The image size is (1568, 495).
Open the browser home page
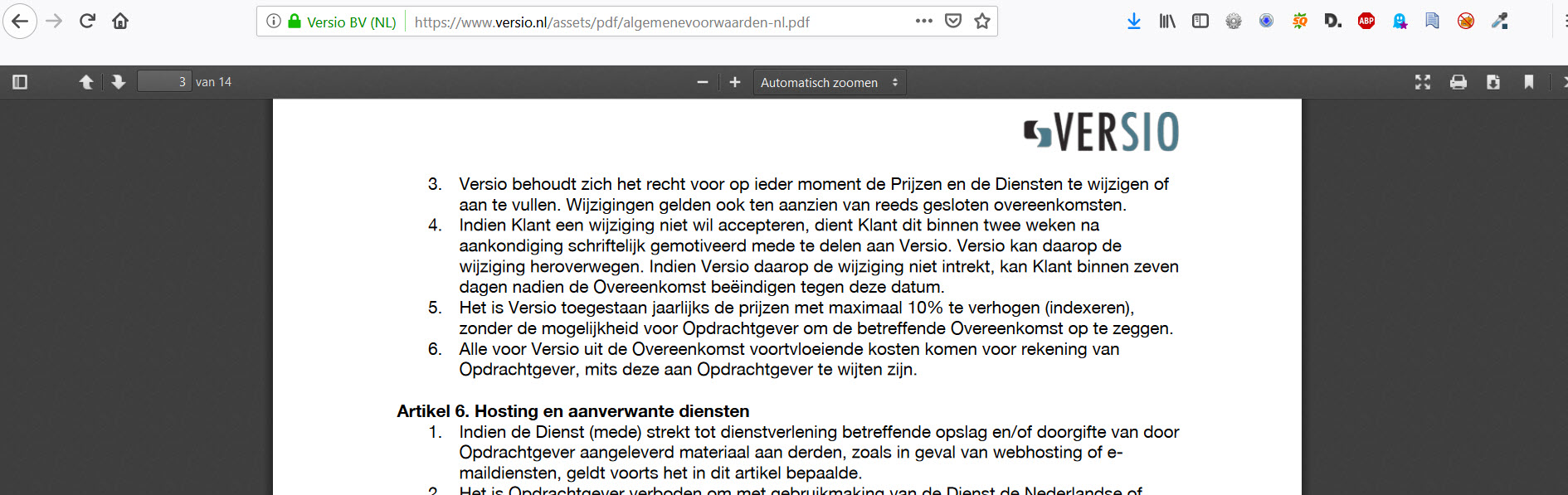click(x=120, y=22)
